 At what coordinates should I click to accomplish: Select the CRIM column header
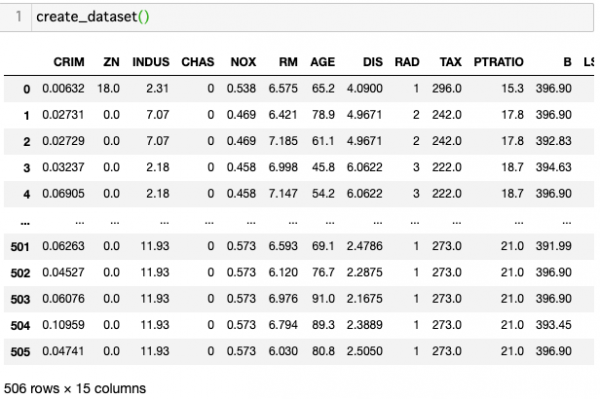tap(69, 62)
